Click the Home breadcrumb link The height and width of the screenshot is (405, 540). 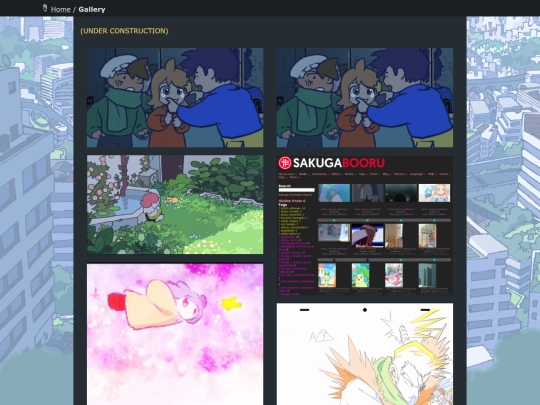coord(60,9)
